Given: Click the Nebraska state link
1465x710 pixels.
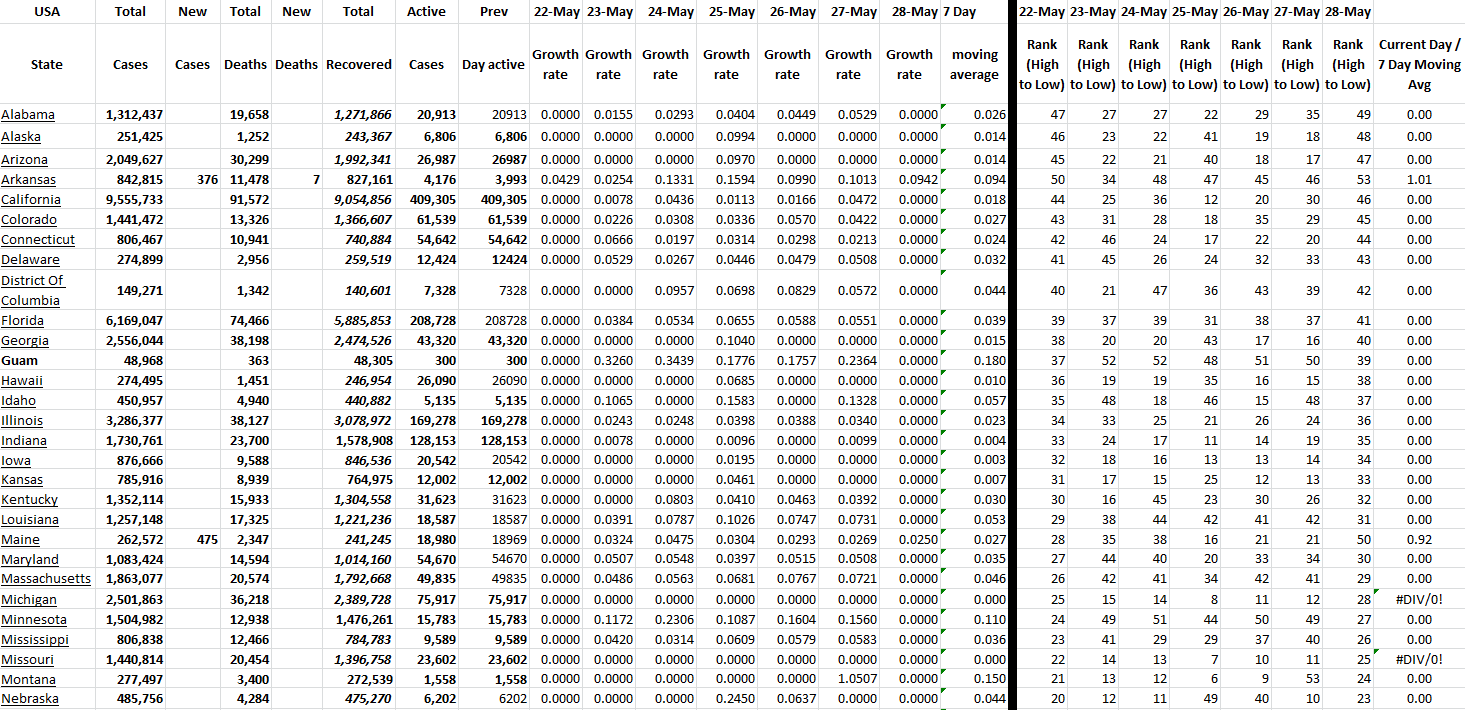Looking at the screenshot, I should click(30, 699).
